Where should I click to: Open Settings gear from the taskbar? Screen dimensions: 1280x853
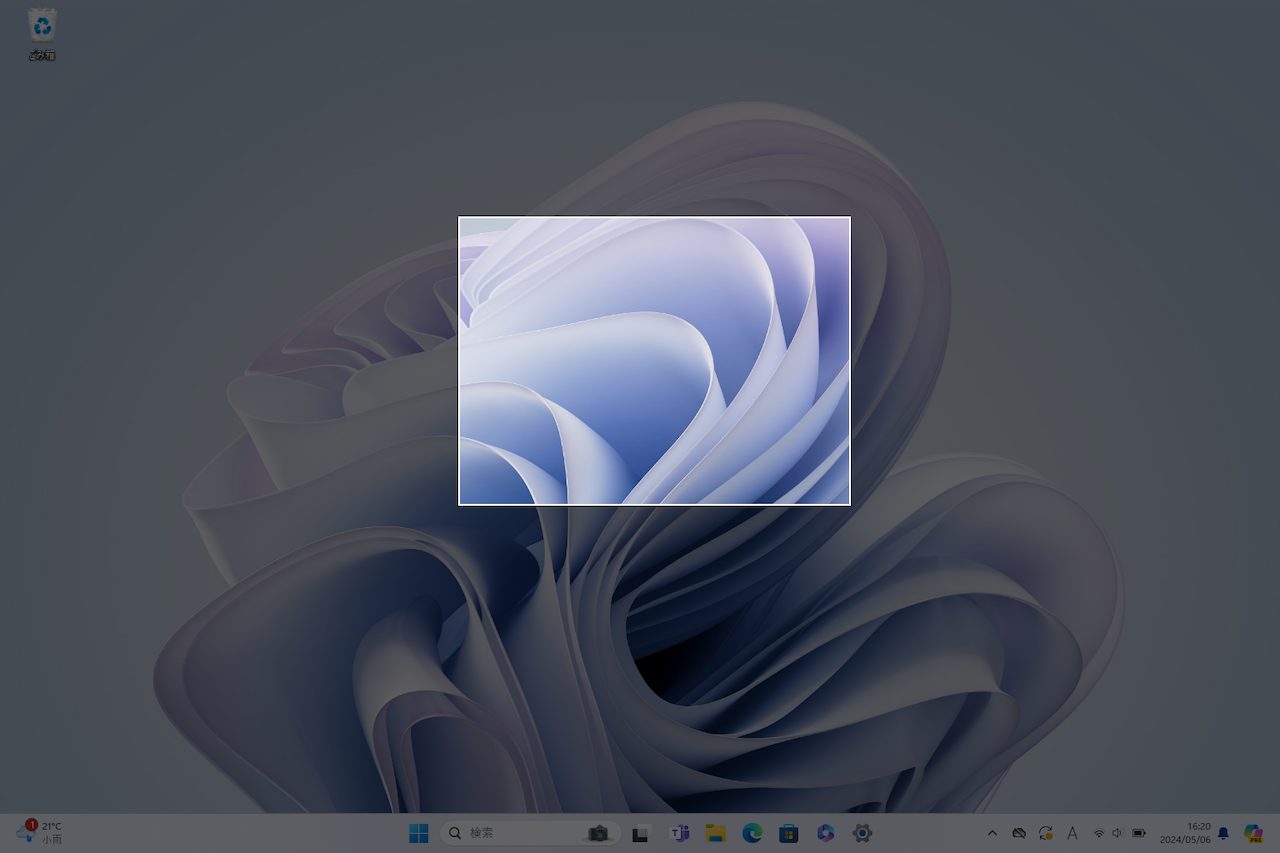point(862,833)
